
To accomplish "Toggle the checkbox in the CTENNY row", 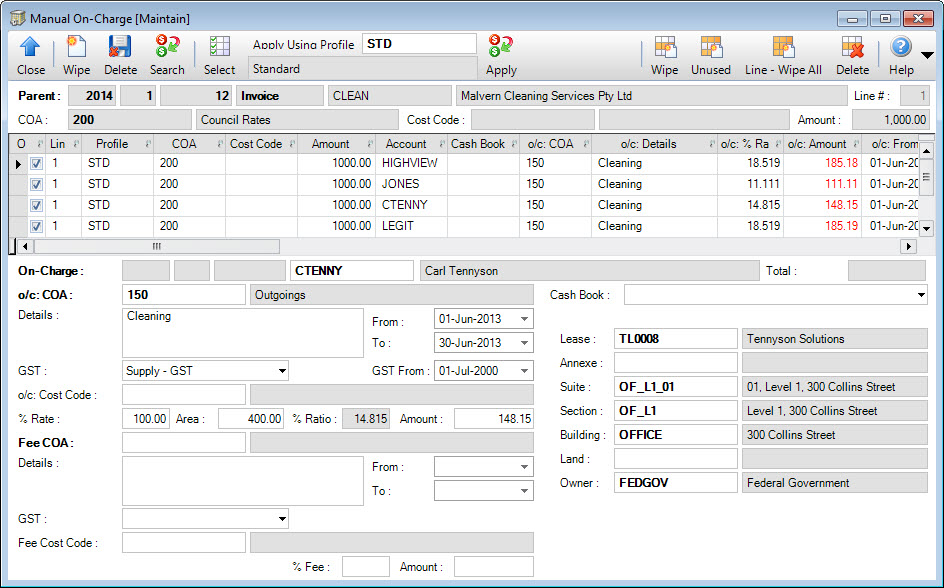I will tap(37, 205).
